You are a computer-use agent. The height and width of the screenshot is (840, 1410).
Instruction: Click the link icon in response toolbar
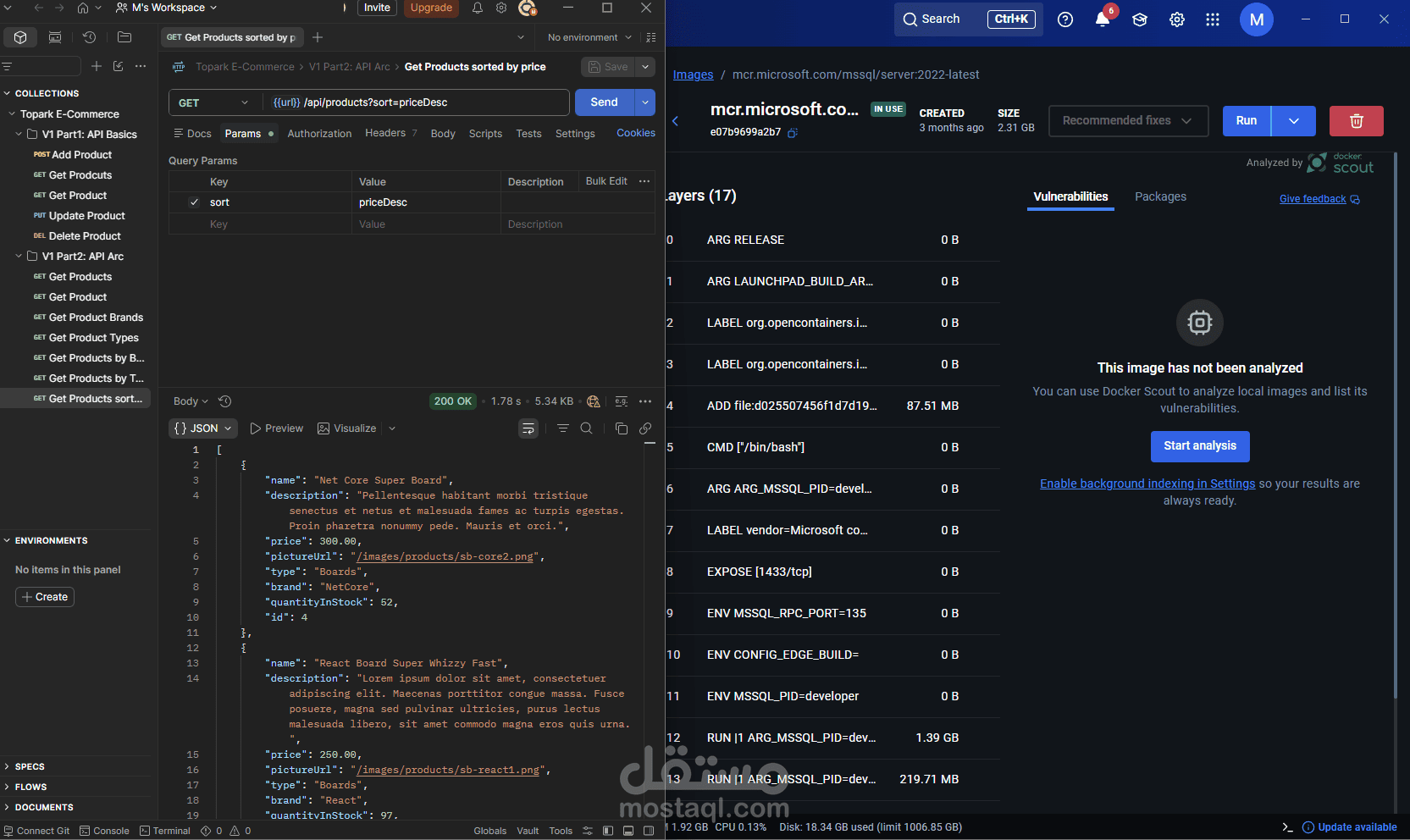(x=645, y=428)
